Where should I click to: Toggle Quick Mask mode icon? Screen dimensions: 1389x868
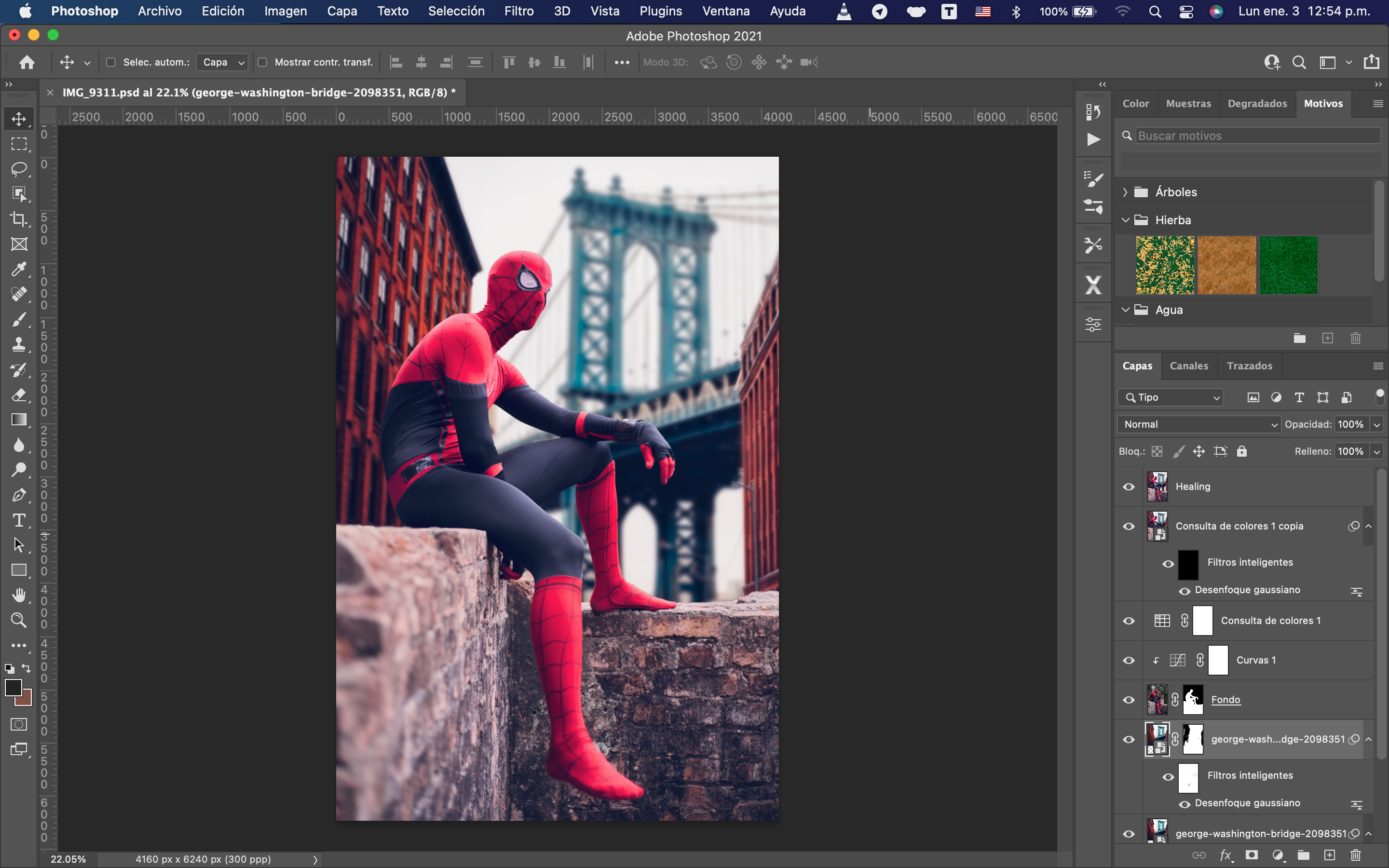coord(19,724)
